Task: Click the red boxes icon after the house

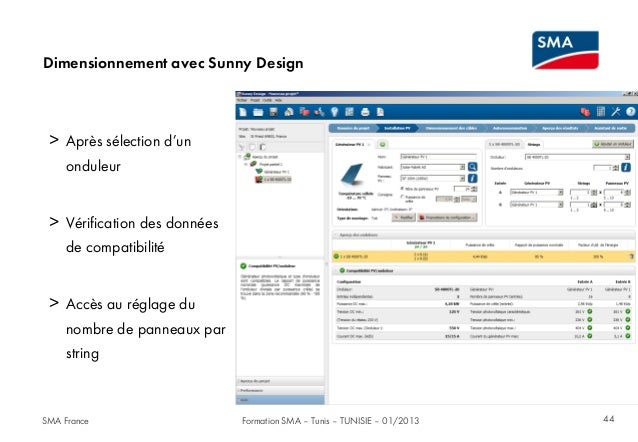Action: [x=304, y=112]
